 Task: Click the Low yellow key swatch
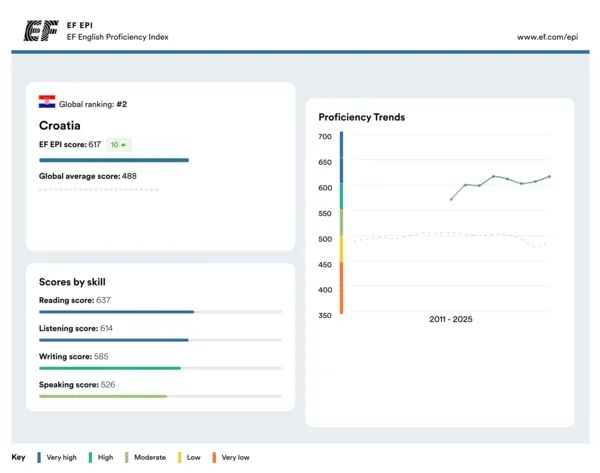click(179, 457)
